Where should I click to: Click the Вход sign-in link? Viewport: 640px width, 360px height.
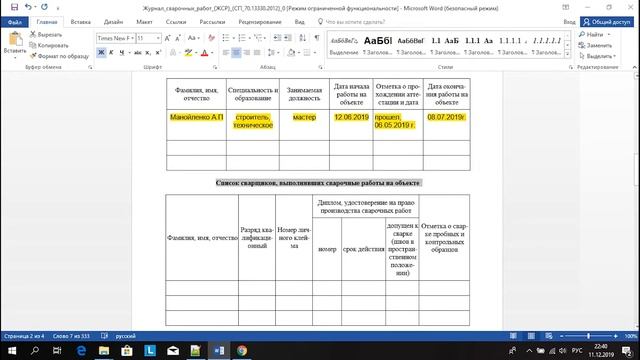coord(569,22)
